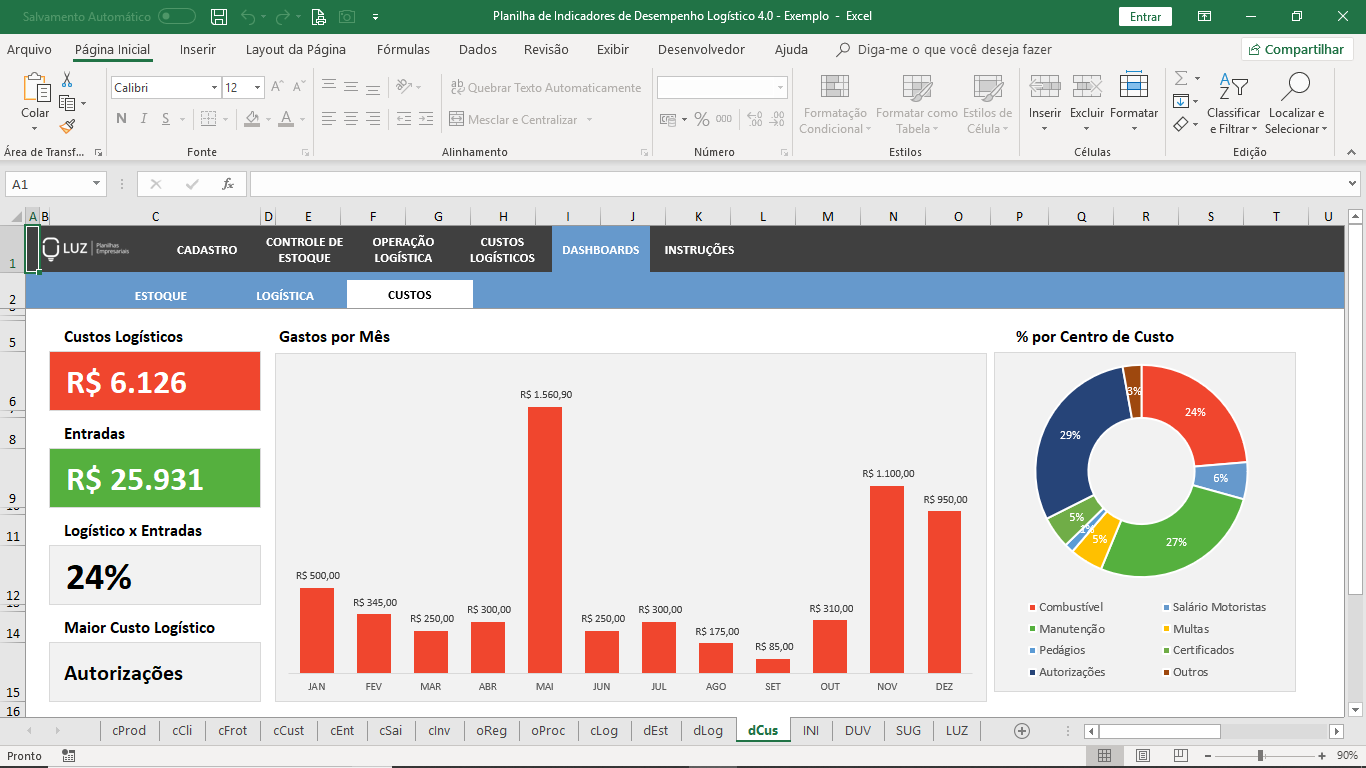
Task: Open the Dados ribbon tab
Action: tap(478, 49)
